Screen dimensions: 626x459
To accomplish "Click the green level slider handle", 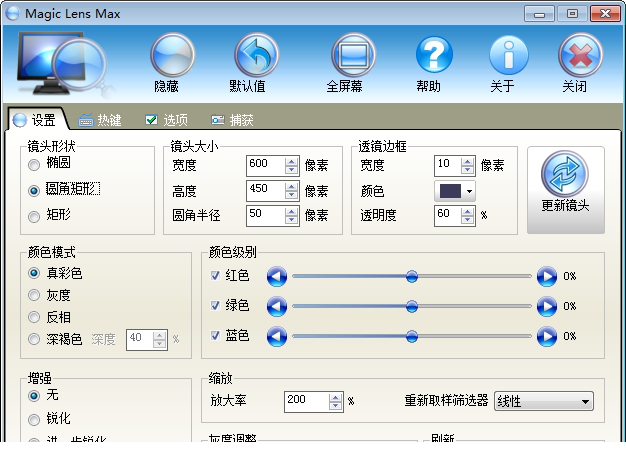I will 412,307.
